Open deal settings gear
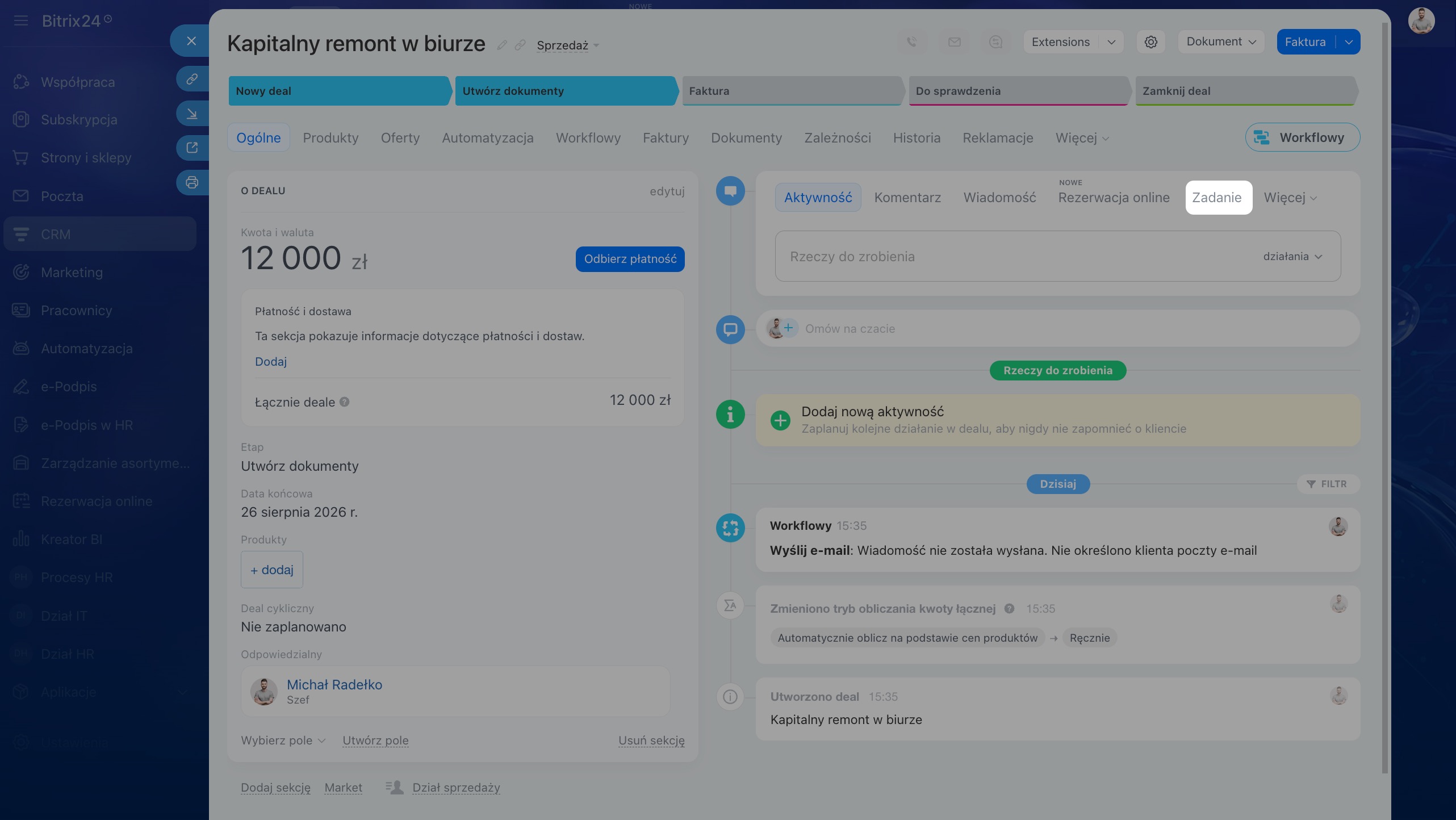1456x820 pixels. (x=1151, y=42)
